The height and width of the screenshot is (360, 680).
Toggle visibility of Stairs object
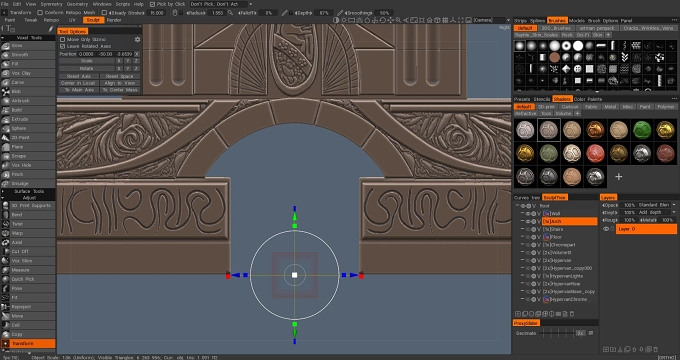528,229
